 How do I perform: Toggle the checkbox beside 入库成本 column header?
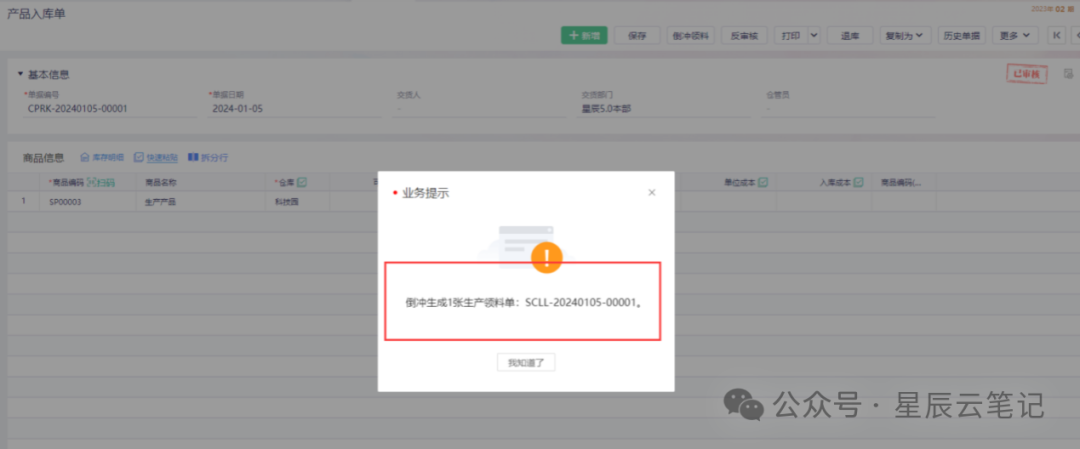click(858, 182)
